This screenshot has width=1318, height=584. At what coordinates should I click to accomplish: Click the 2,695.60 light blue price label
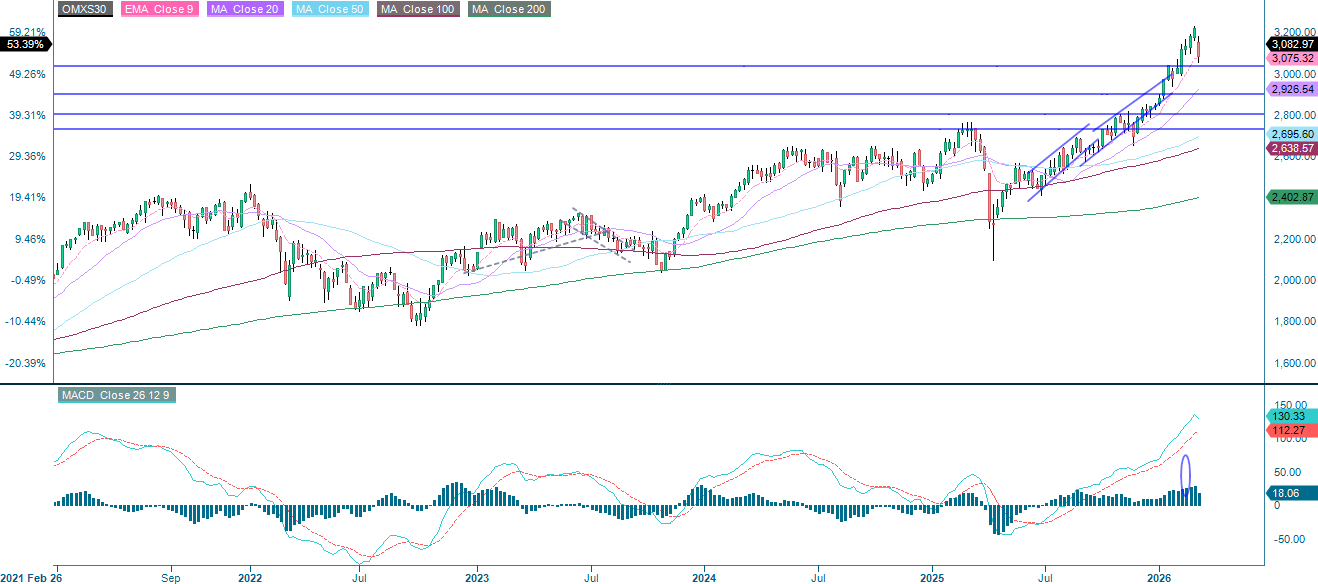click(x=1290, y=133)
